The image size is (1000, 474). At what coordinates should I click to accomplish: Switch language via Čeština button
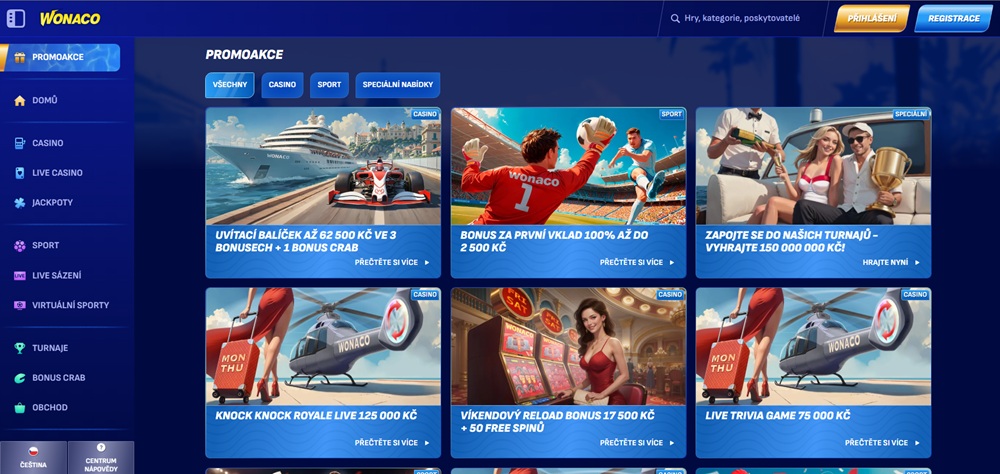tap(33, 457)
